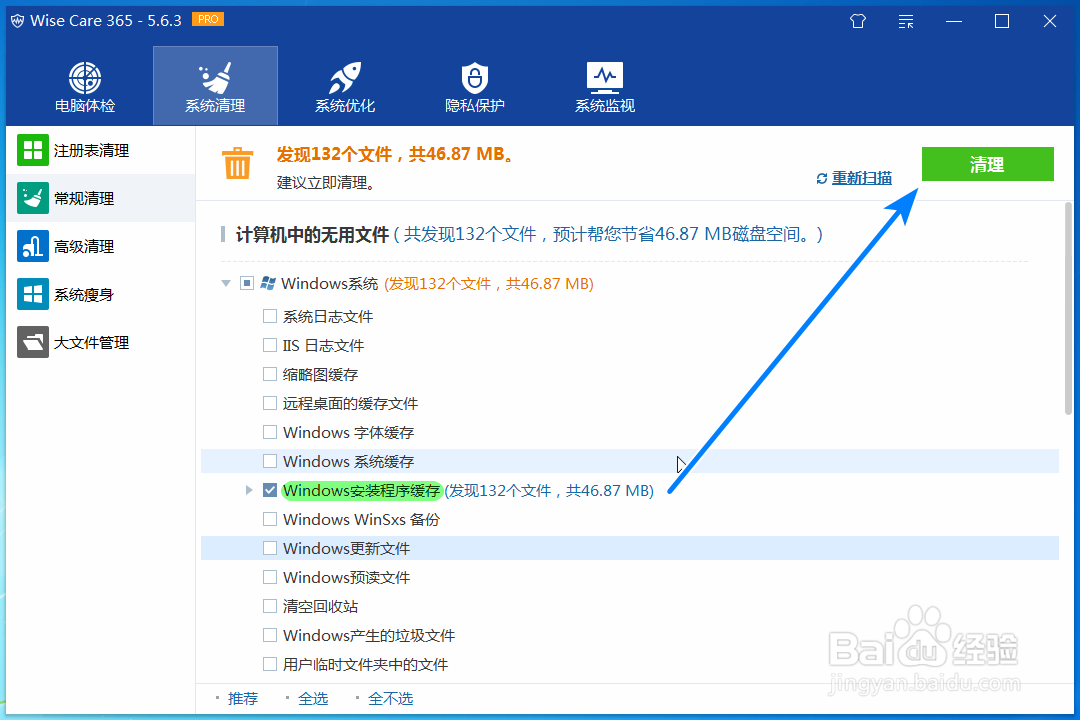1080x720 pixels.
Task: Switch to the 系统优化 (System Tuneup) rocket icon
Action: click(x=344, y=85)
